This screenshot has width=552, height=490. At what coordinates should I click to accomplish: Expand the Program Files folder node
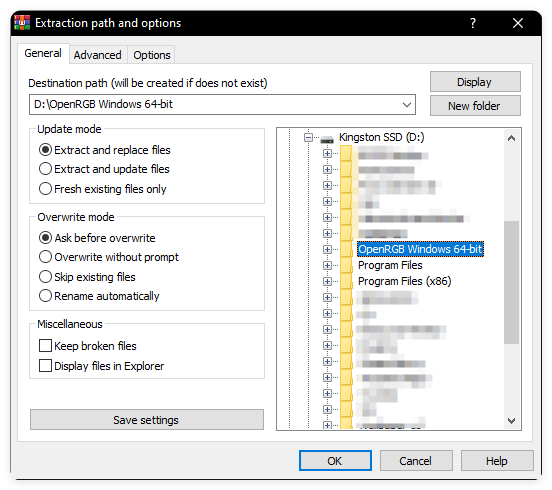point(327,265)
